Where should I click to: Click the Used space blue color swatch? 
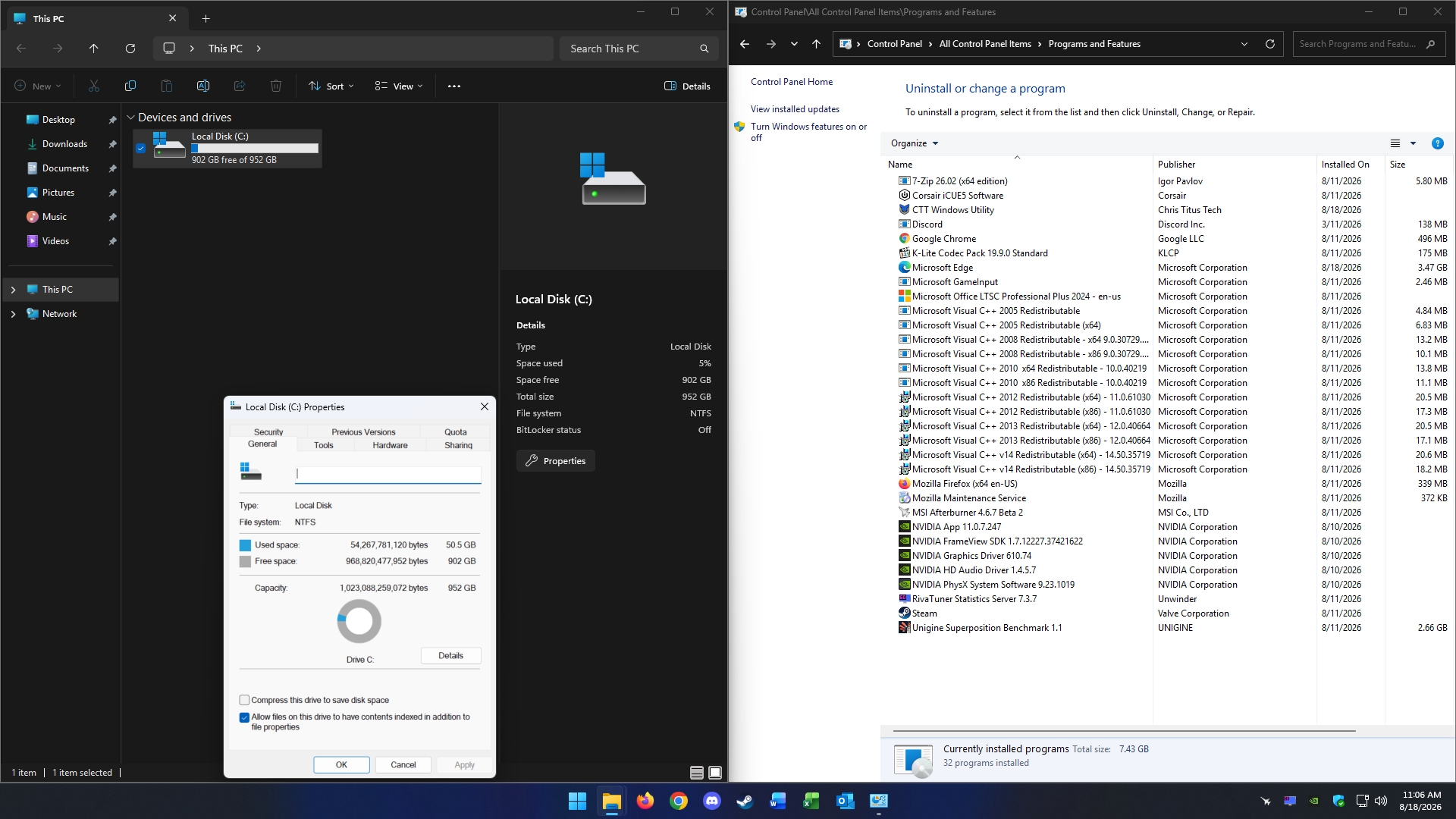(245, 545)
